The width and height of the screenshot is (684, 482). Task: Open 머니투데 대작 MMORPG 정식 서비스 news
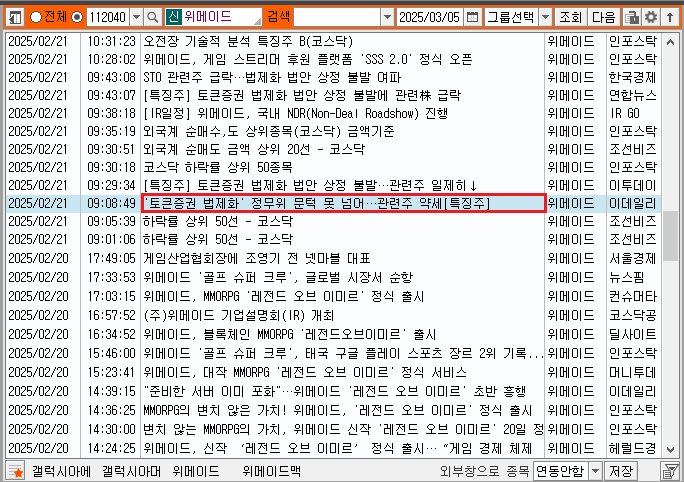(305, 372)
